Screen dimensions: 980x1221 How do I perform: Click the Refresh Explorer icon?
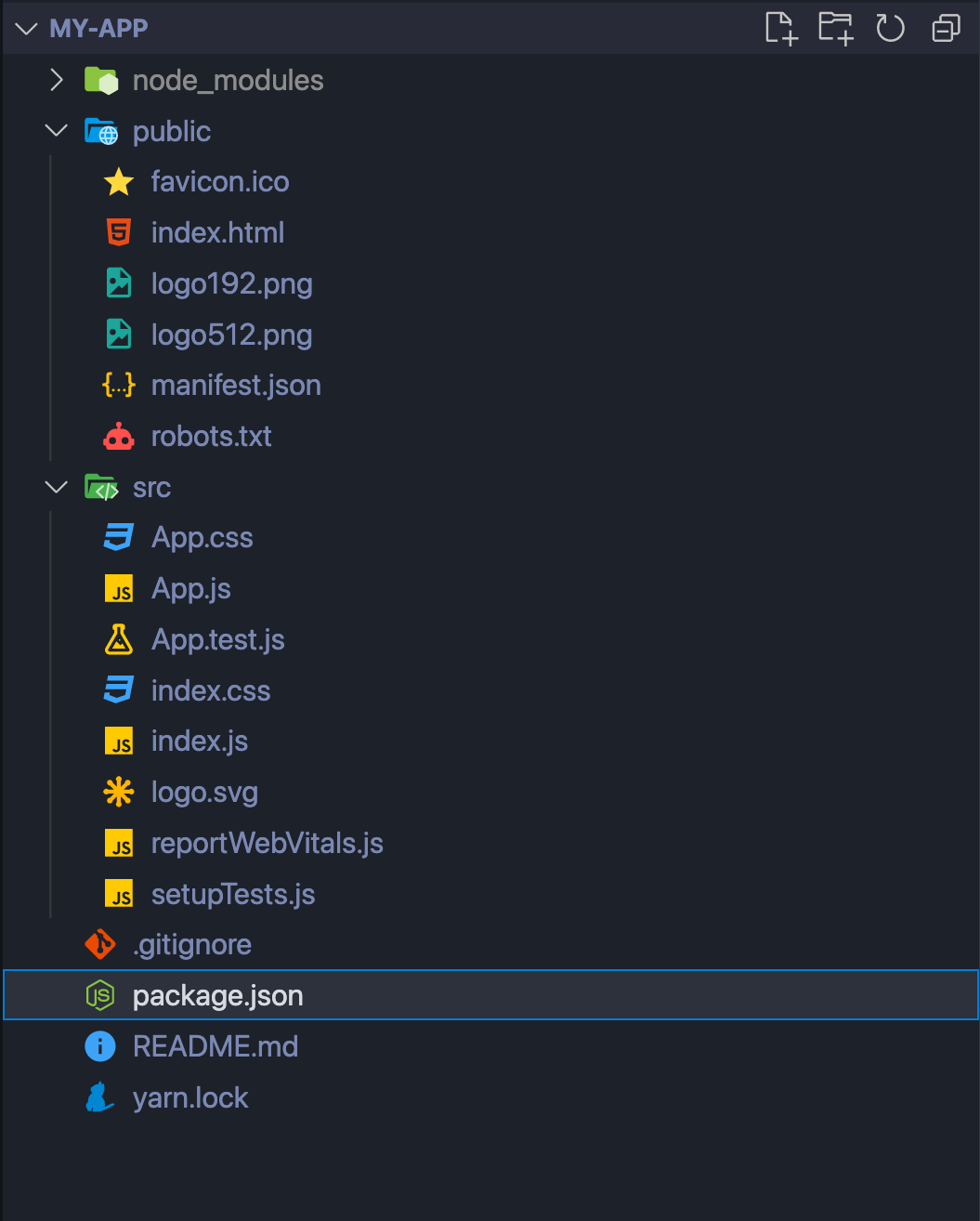click(x=890, y=29)
